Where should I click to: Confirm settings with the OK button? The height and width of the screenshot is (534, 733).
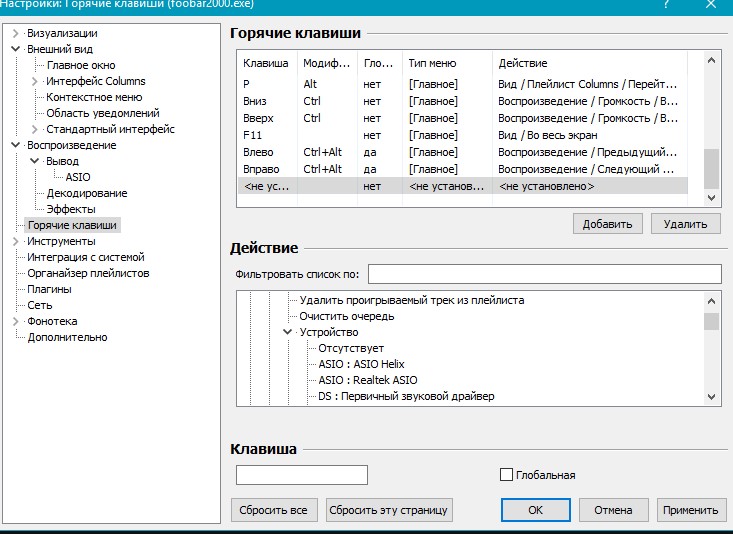(x=535, y=510)
